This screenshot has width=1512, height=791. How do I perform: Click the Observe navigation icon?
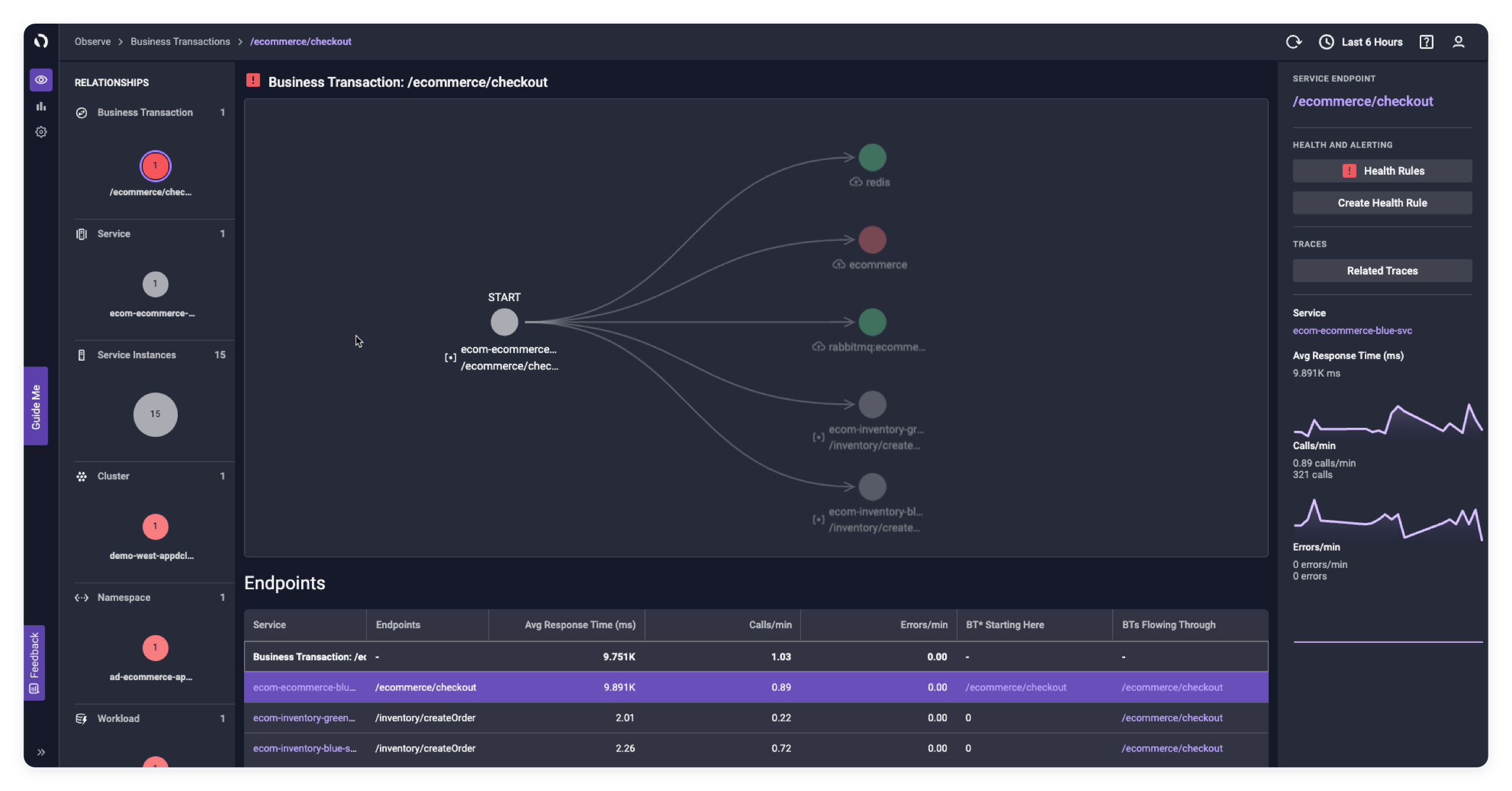point(40,79)
